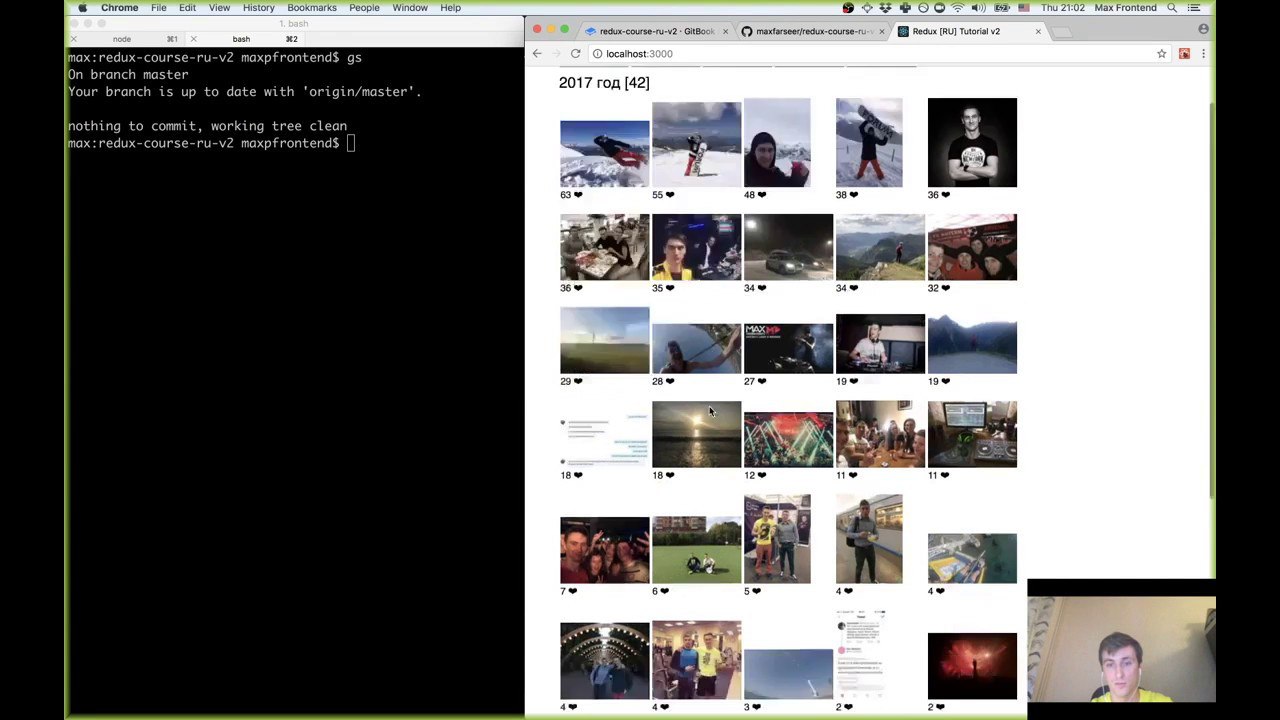Open the Help menu

click(x=450, y=8)
